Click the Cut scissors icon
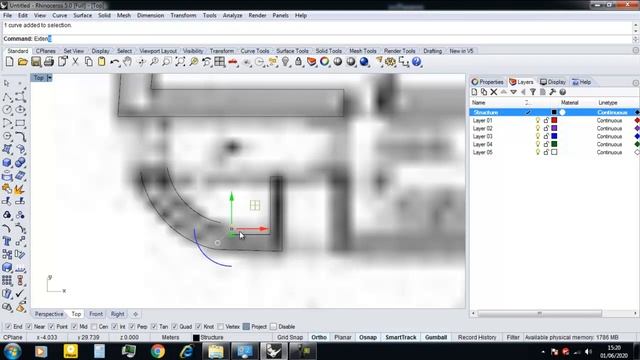 [76, 62]
